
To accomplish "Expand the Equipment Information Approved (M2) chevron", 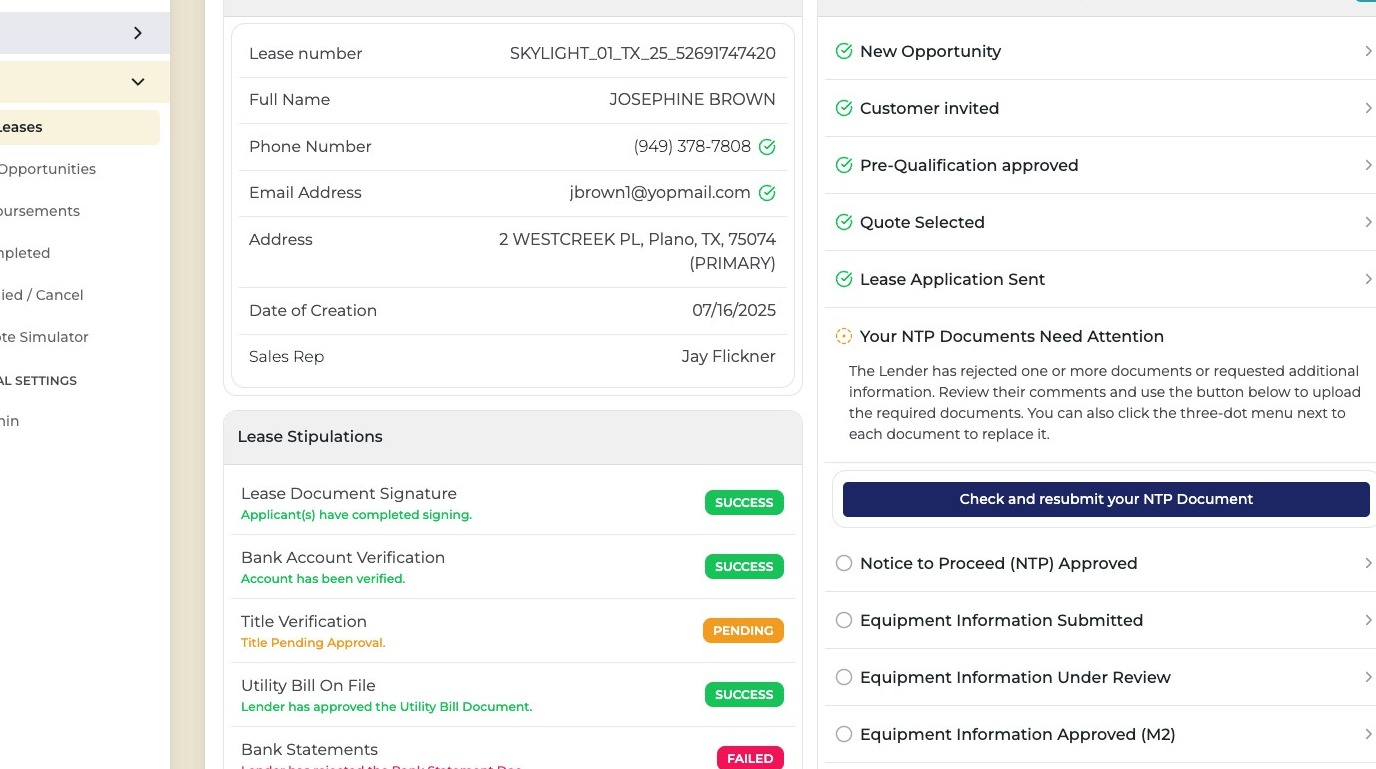I will pos(1368,734).
